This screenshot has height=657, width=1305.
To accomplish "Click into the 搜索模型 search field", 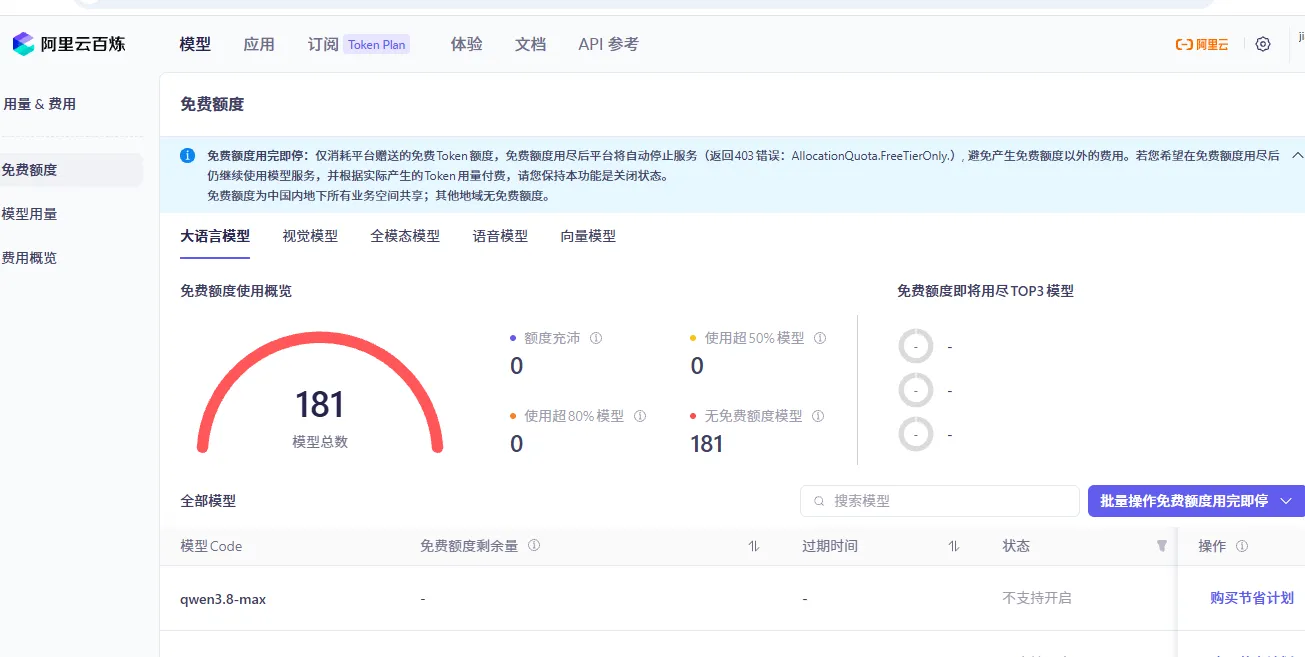I will [x=940, y=501].
